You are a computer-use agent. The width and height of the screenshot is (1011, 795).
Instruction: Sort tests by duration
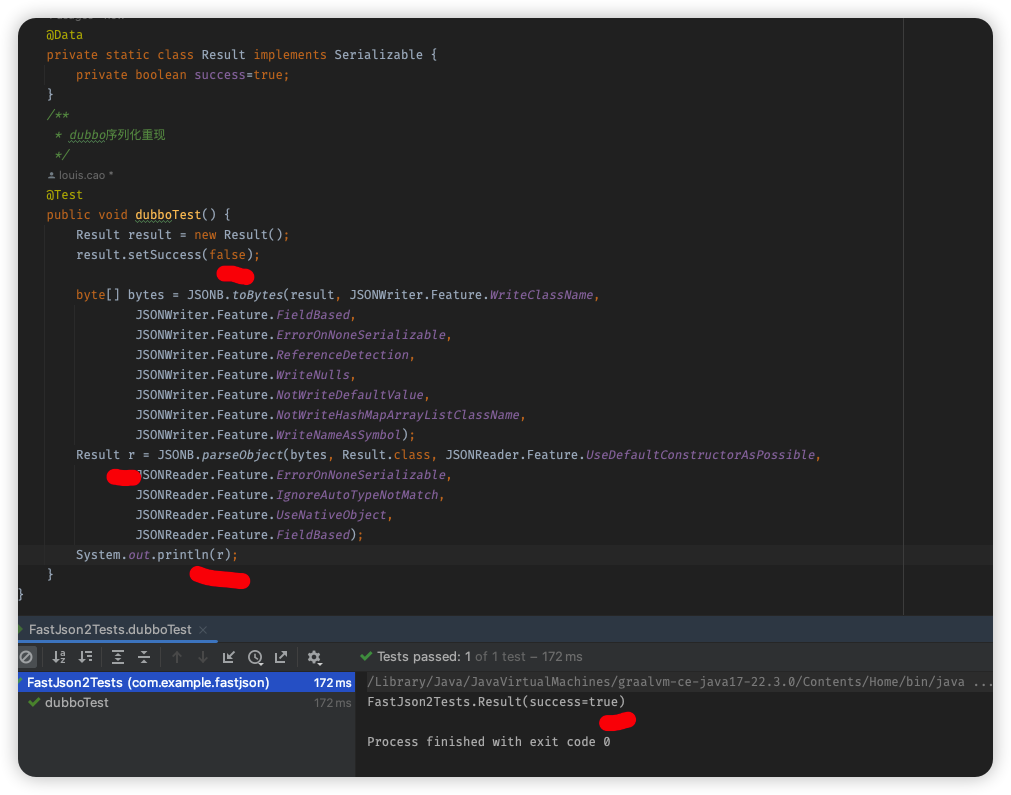(85, 656)
